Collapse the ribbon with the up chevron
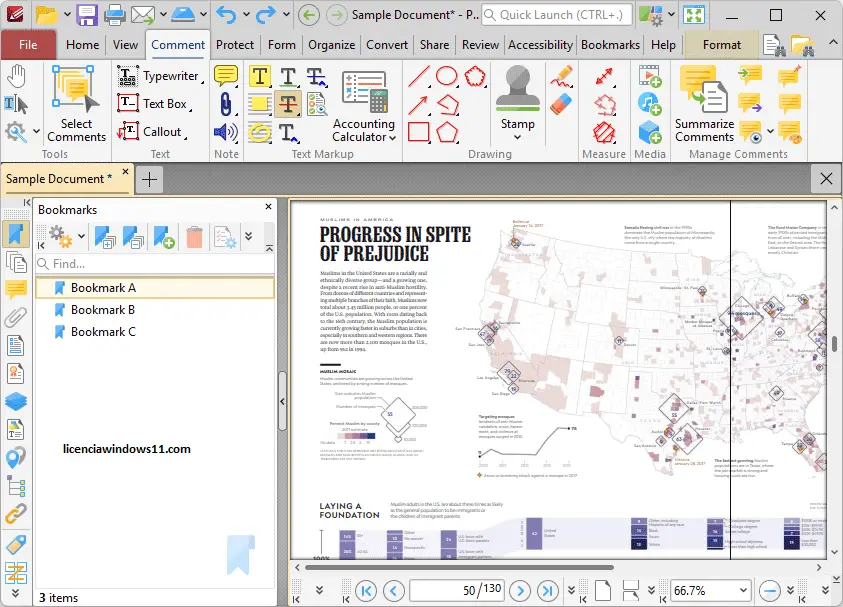 pyautogui.click(x=833, y=42)
